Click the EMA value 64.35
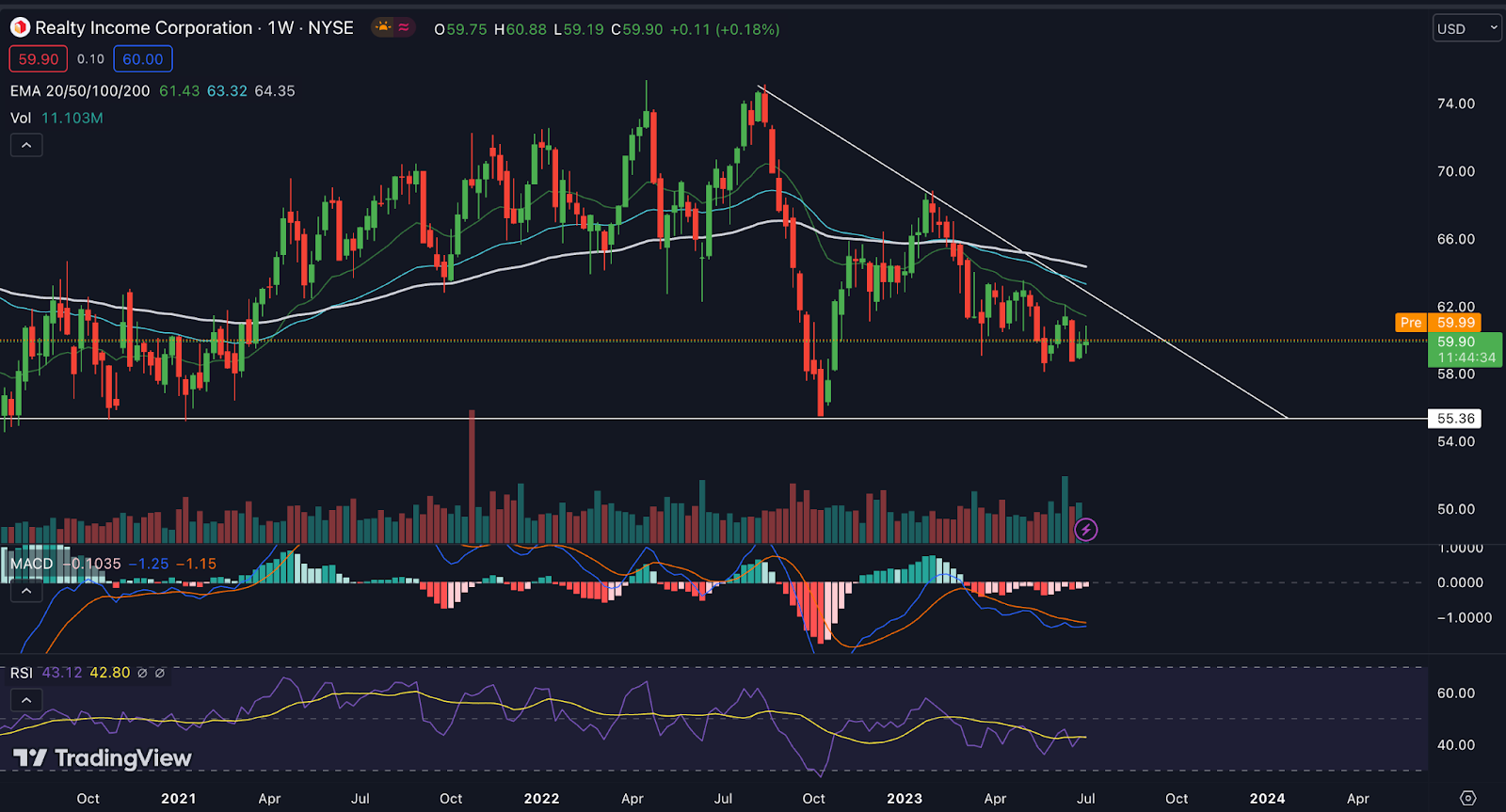This screenshot has height=812, width=1506. point(275,91)
